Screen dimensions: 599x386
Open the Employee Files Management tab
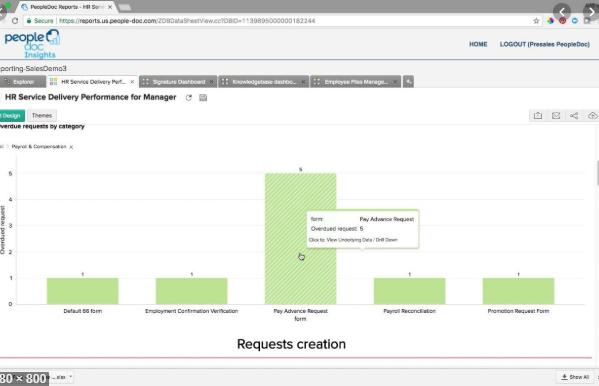tap(356, 82)
